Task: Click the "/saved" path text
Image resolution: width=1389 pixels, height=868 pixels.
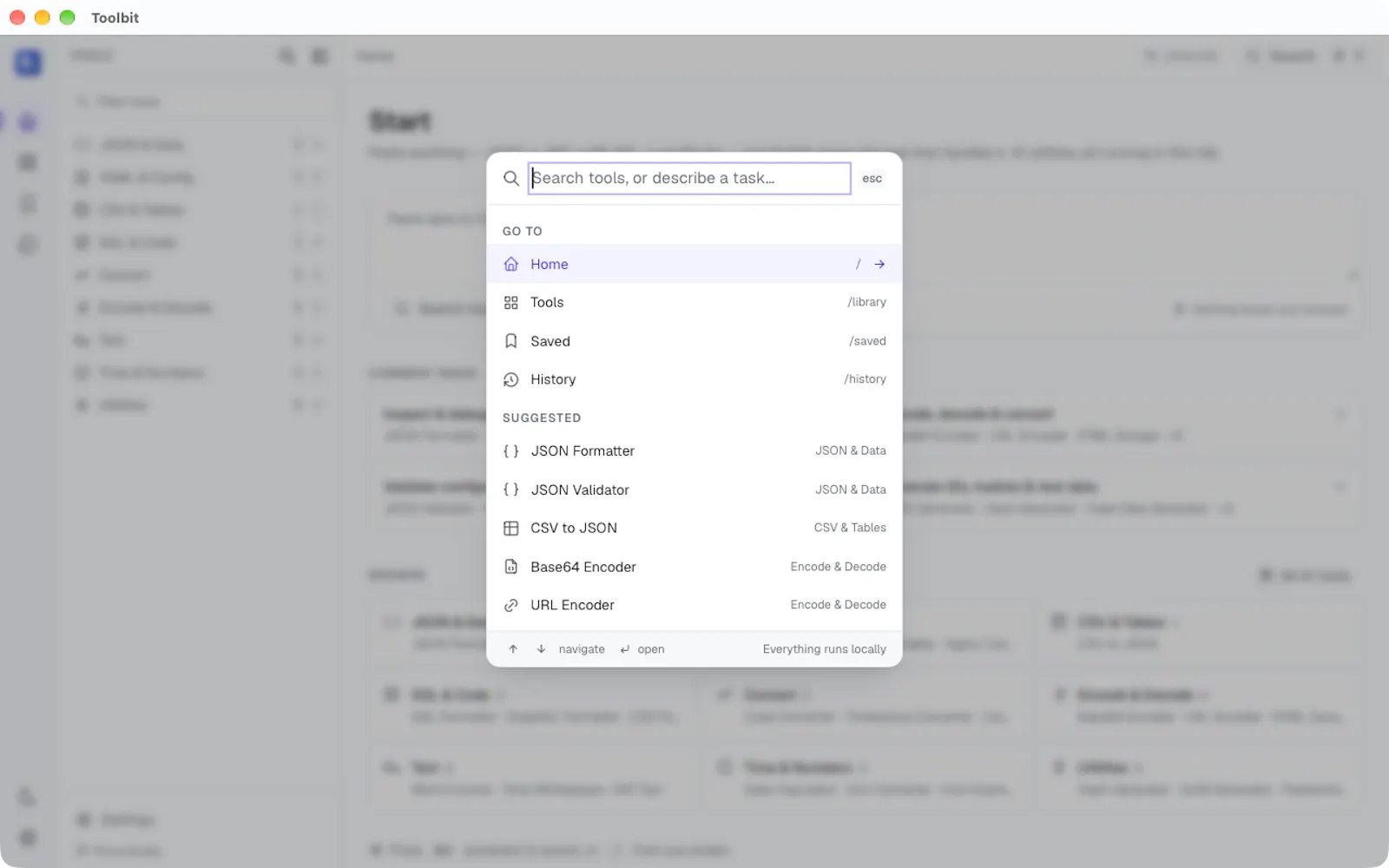Action: point(867,341)
